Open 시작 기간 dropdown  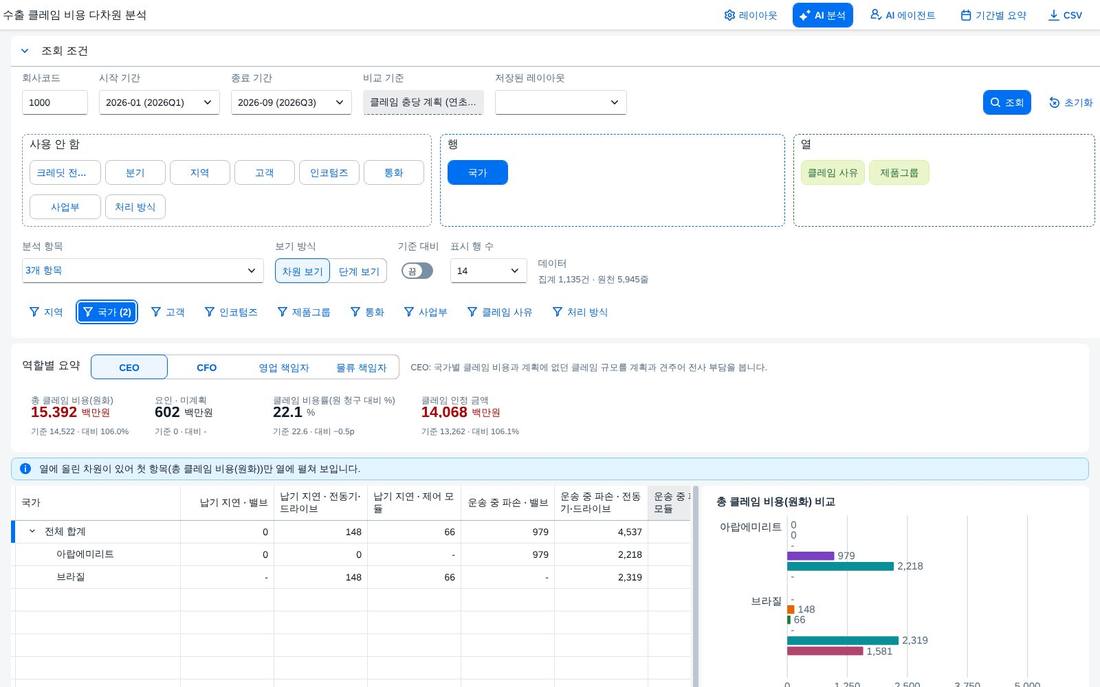[159, 102]
